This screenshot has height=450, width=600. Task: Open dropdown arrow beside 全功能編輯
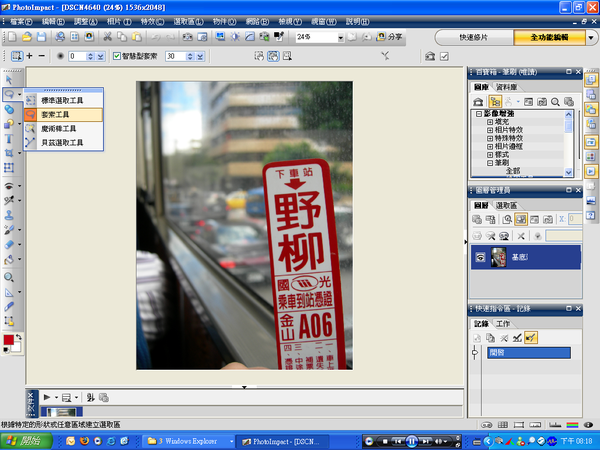point(591,38)
